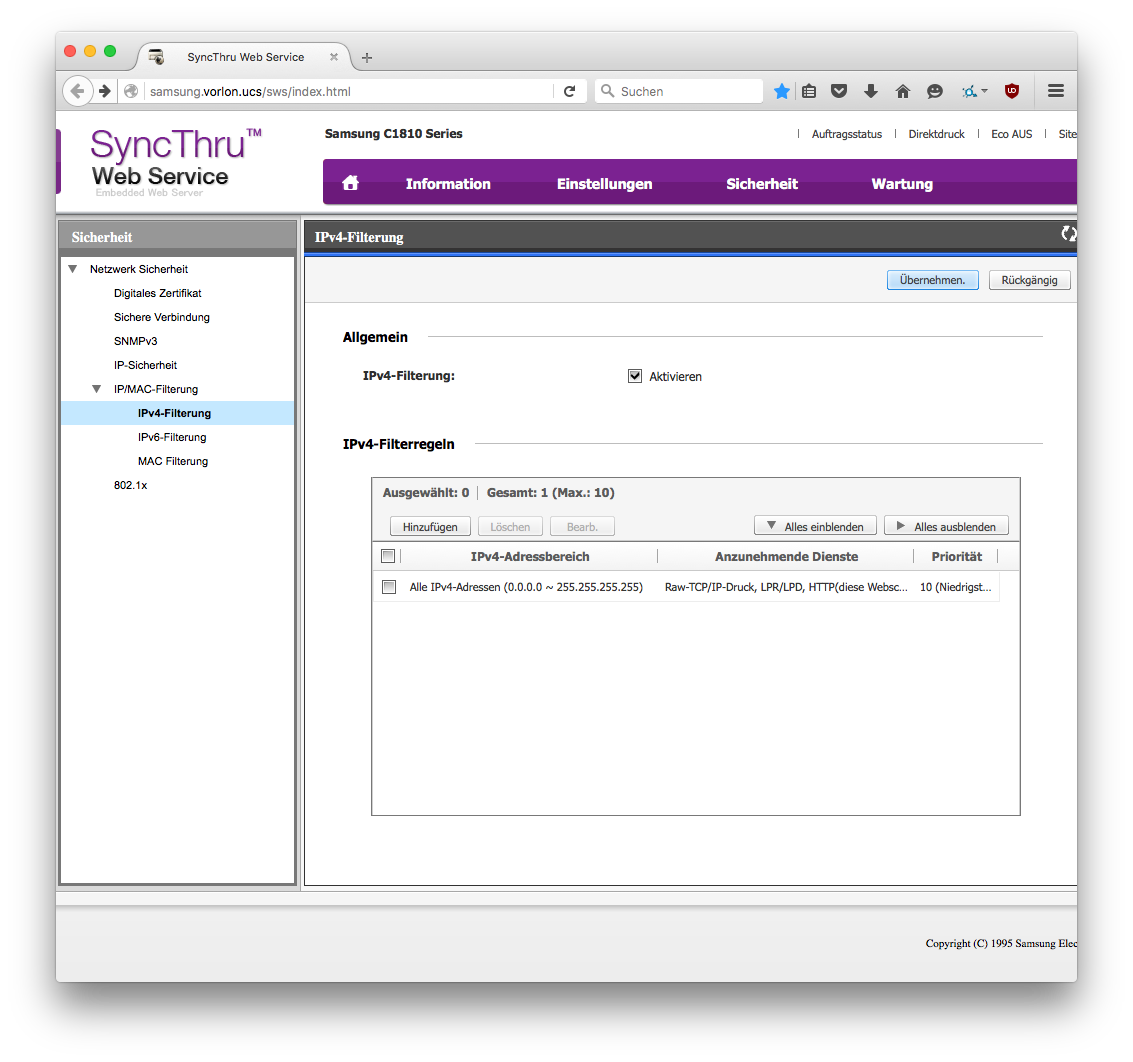Collapse the Netzwerk Sicherheit tree node
Viewport: 1133px width, 1062px height.
pos(72,269)
